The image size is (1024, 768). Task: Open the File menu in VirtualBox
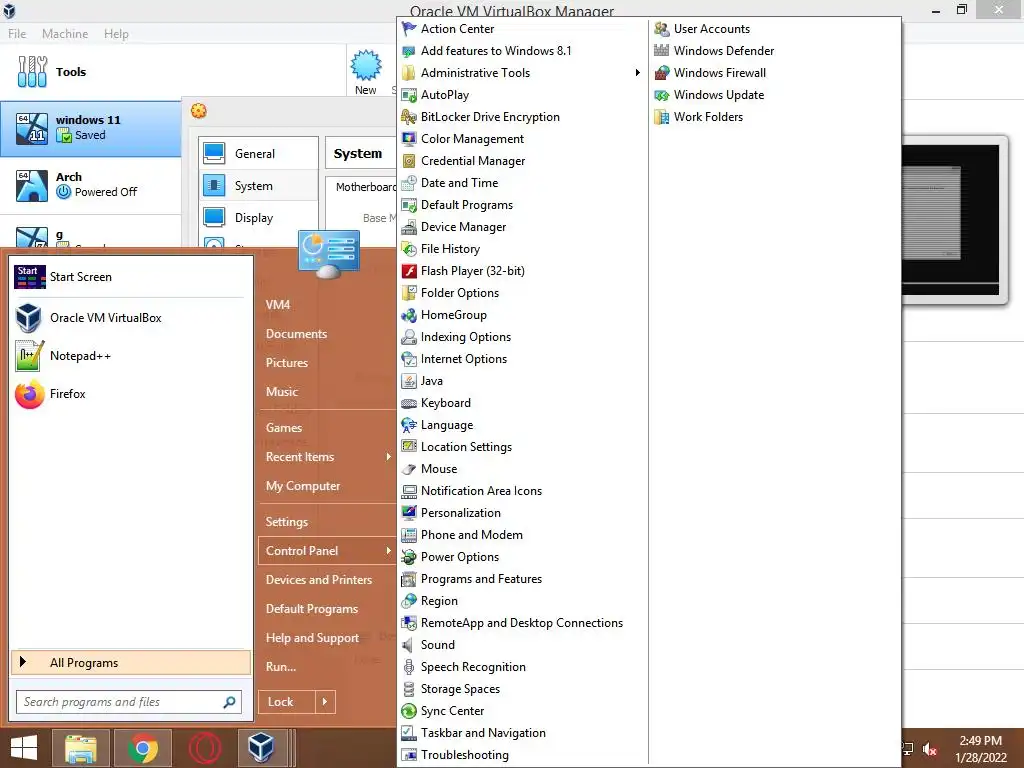click(17, 33)
